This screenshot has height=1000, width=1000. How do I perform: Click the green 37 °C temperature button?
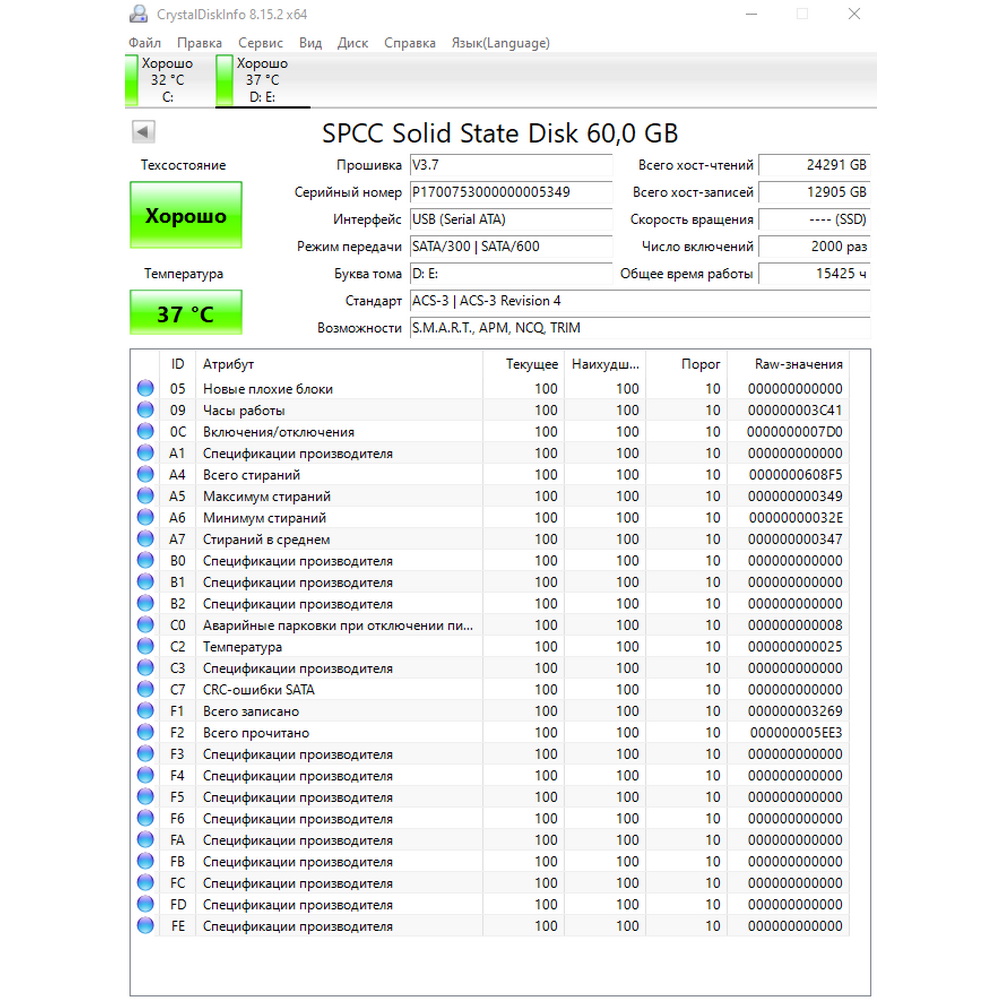[x=186, y=312]
